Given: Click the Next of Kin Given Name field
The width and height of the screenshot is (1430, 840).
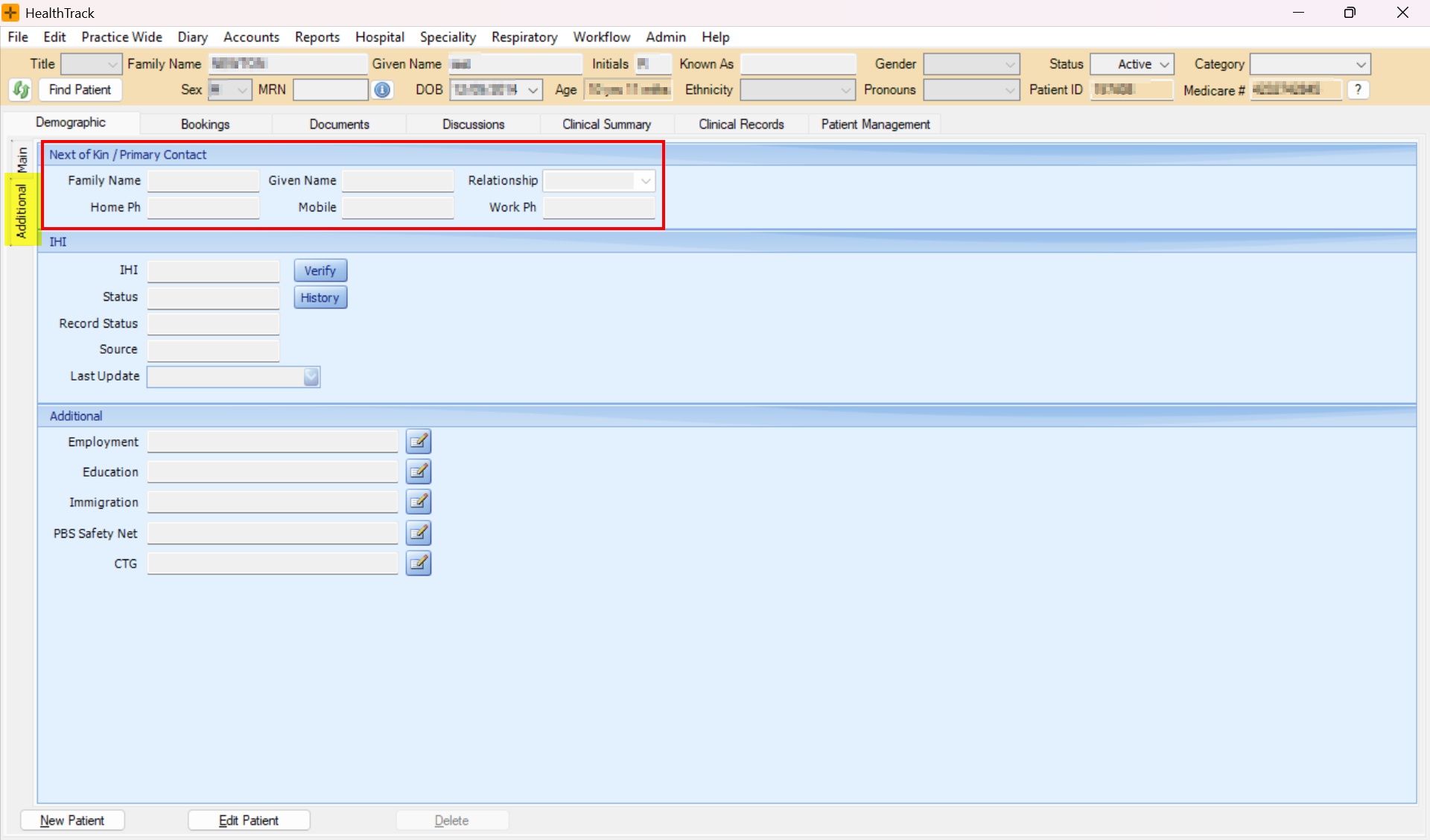Looking at the screenshot, I should click(398, 181).
